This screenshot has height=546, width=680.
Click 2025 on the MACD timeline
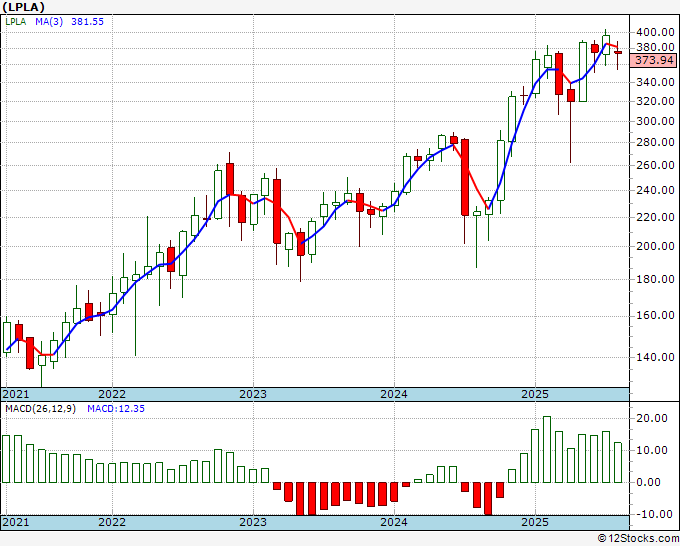coord(535,522)
